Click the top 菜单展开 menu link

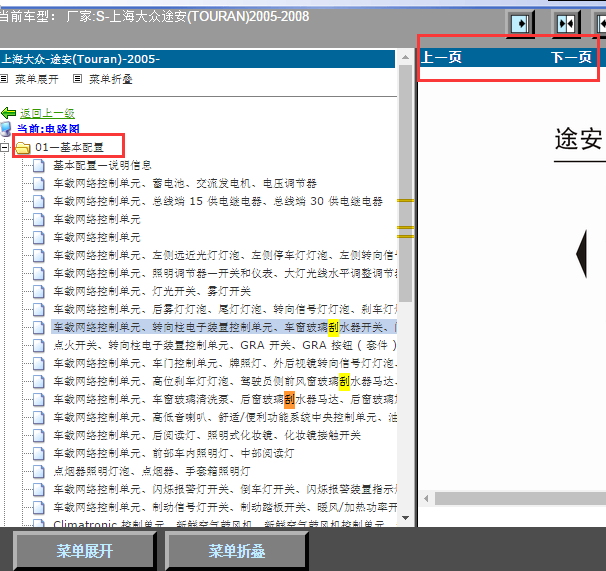pos(37,79)
